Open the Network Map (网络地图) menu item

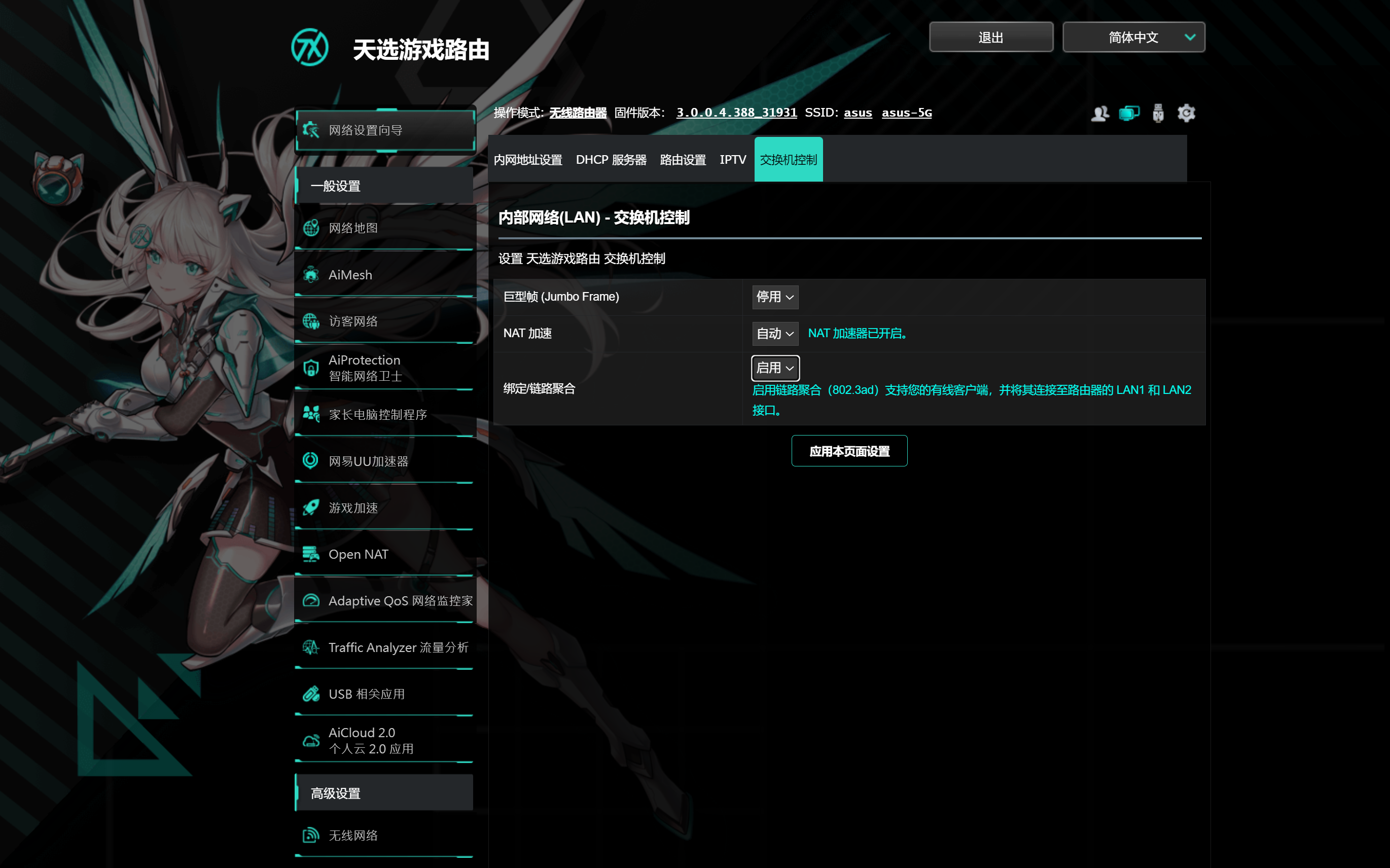pos(384,228)
